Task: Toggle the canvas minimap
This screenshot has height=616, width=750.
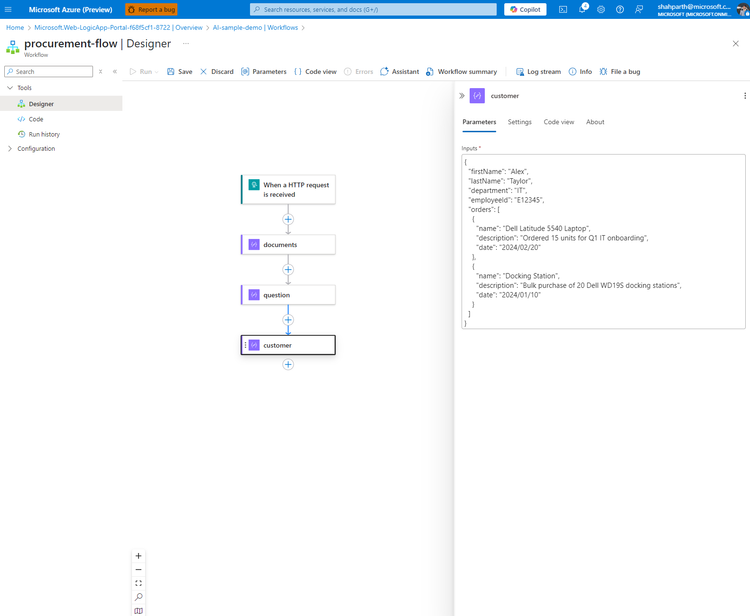Action: click(x=138, y=611)
